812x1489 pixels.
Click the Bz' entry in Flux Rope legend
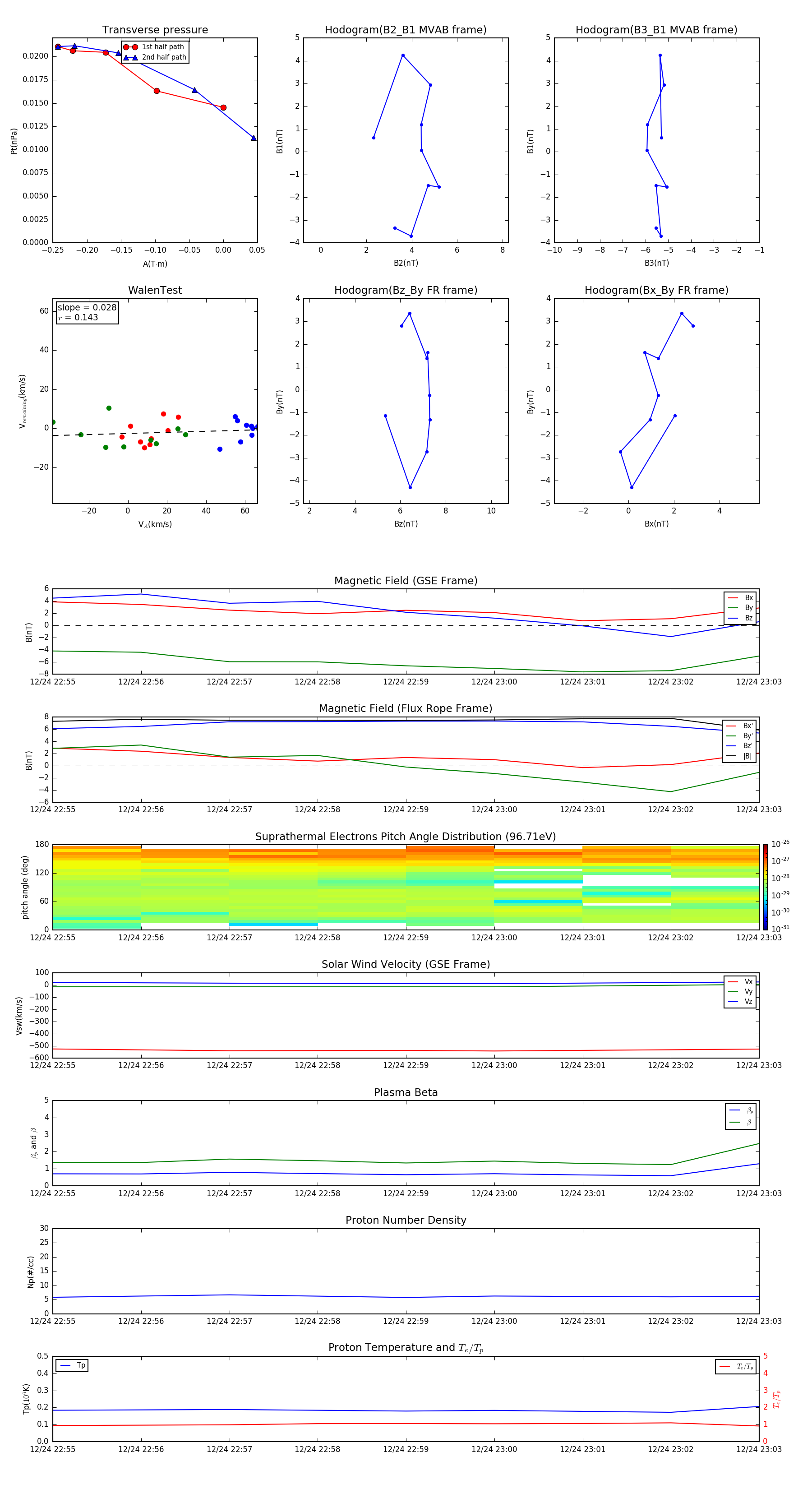(740, 746)
